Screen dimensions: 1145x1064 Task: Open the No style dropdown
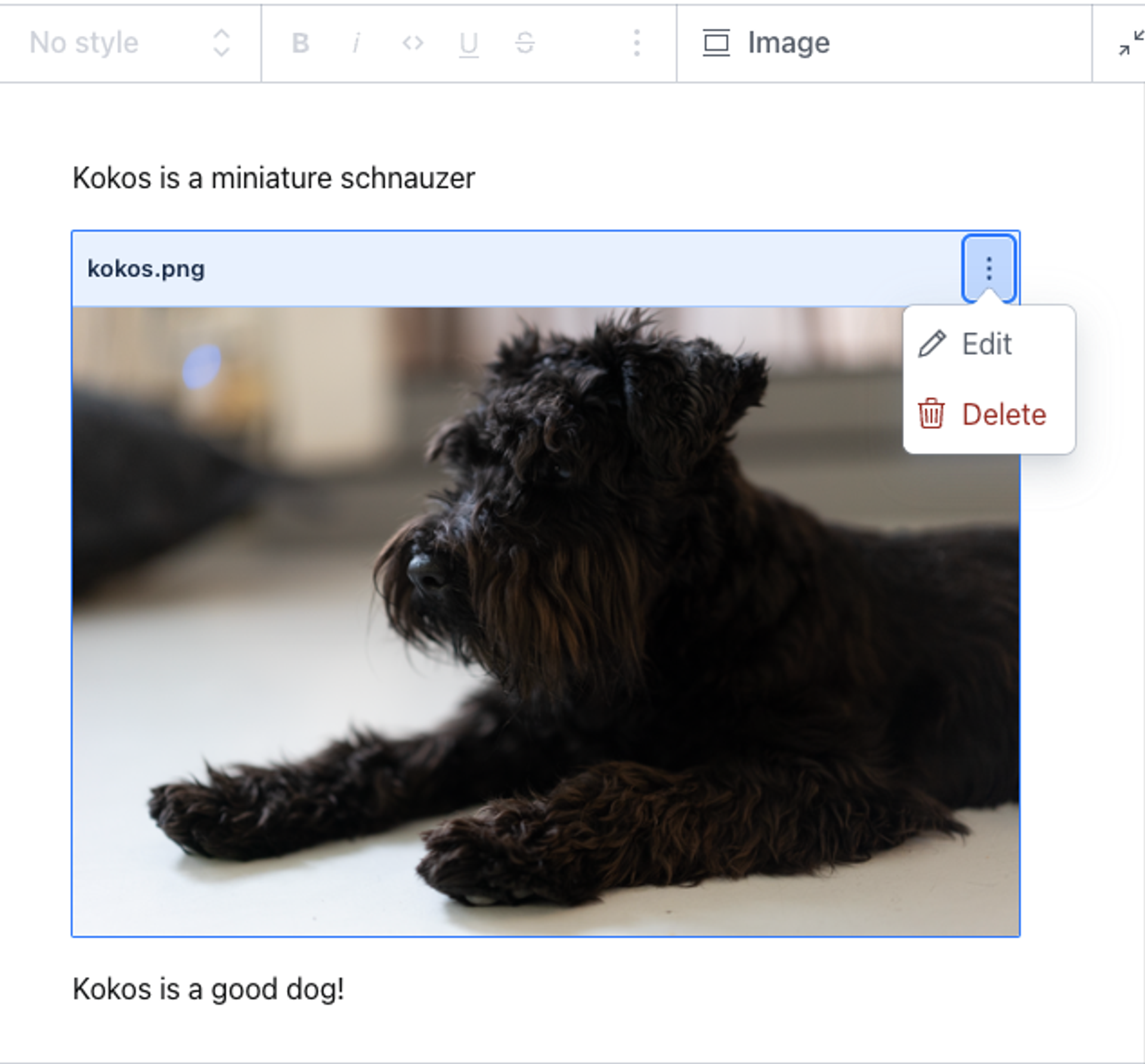[85, 43]
